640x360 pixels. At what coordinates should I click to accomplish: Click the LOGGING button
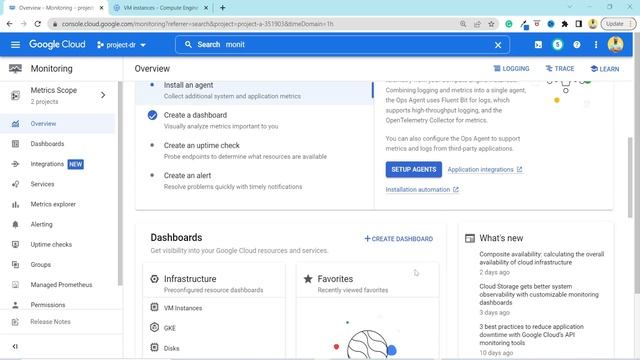click(x=511, y=69)
